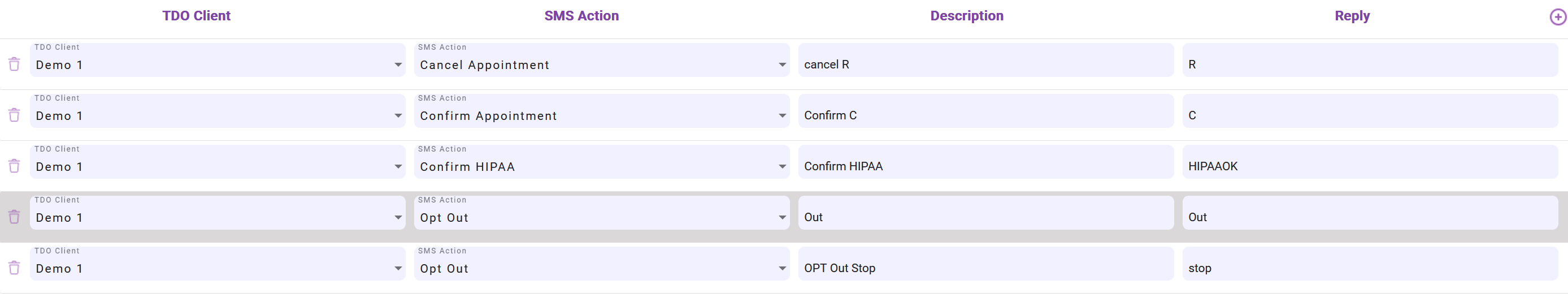Delete the Confirm HIPAA row
Image resolution: width=1568 pixels, height=297 pixels.
14,166
